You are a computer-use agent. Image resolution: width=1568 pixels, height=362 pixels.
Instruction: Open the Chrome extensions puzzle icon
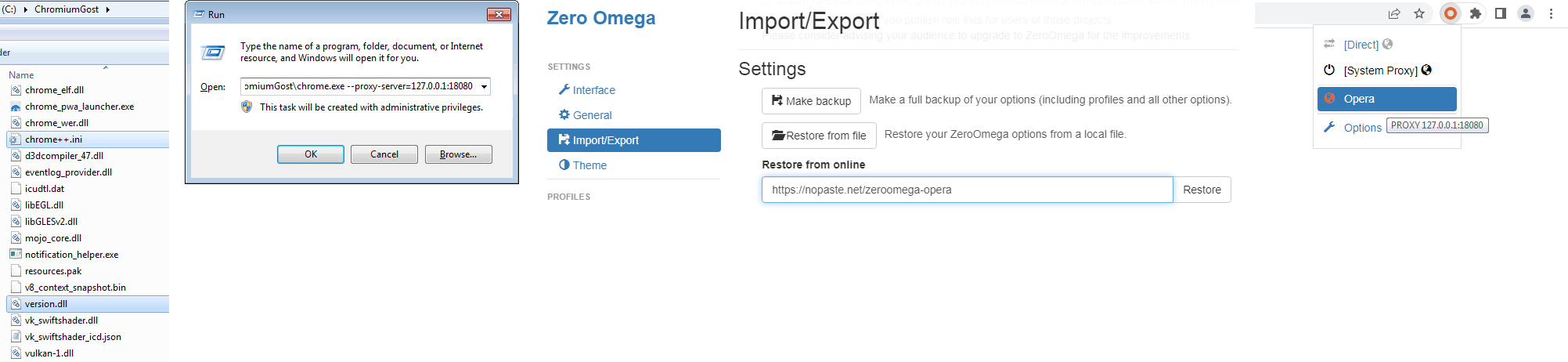click(1476, 13)
